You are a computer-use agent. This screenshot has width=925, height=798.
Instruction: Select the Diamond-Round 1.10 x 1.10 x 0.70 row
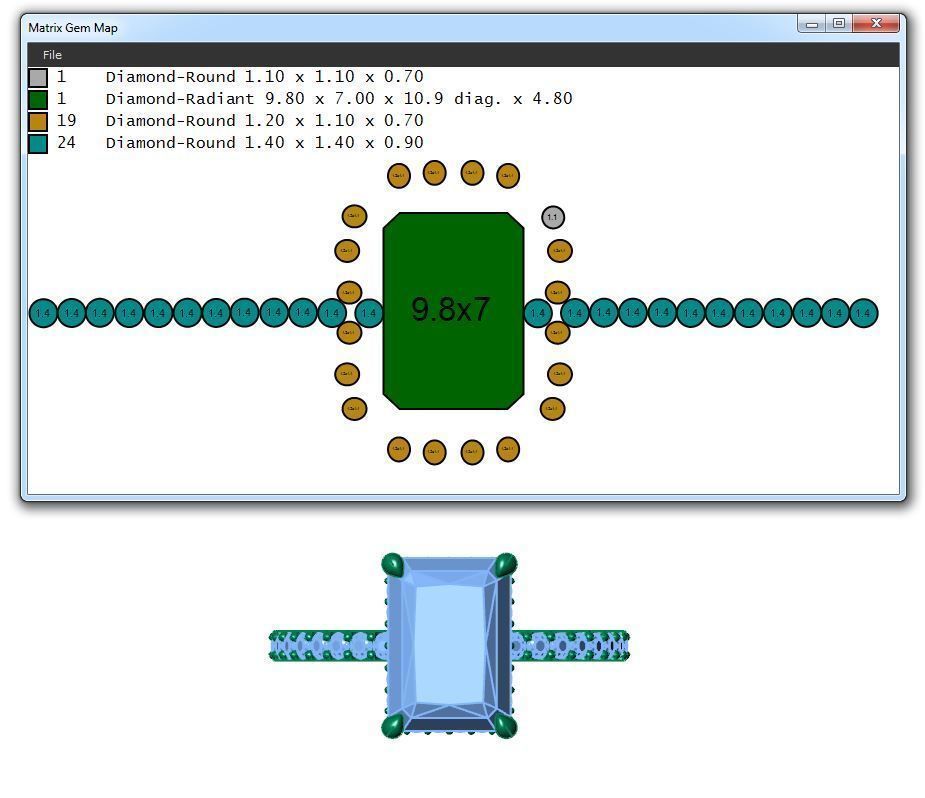[264, 77]
